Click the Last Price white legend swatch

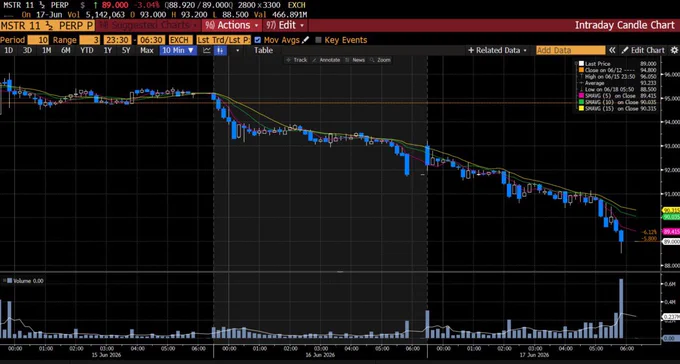[x=581, y=63]
